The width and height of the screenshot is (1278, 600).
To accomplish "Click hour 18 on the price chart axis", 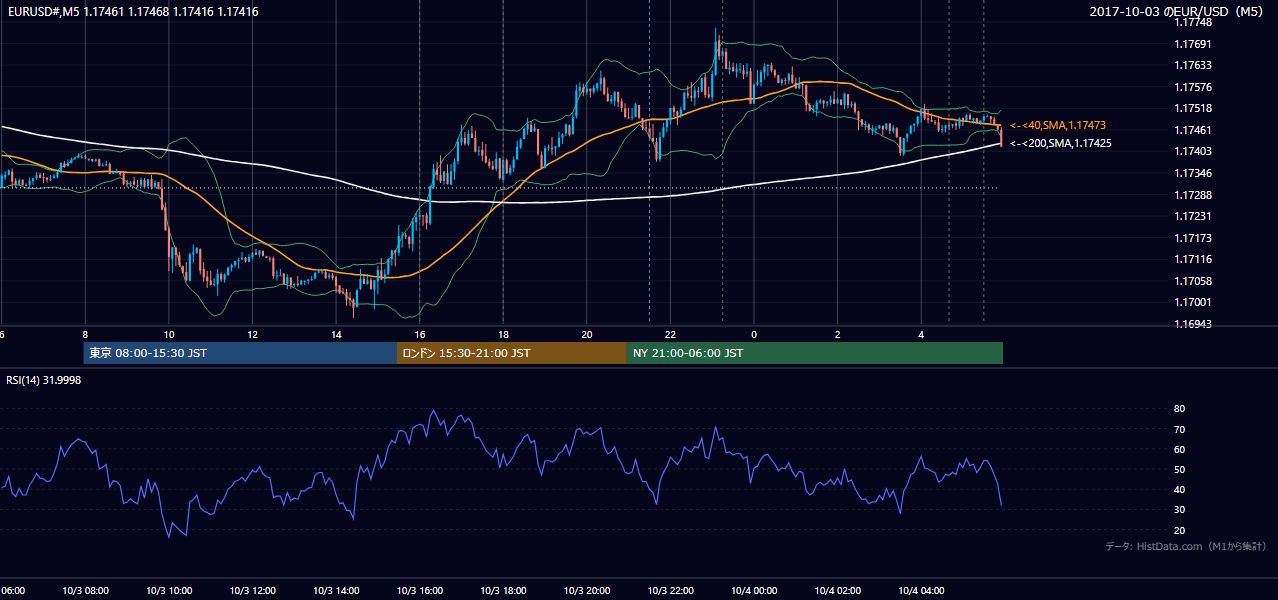I will point(503,334).
